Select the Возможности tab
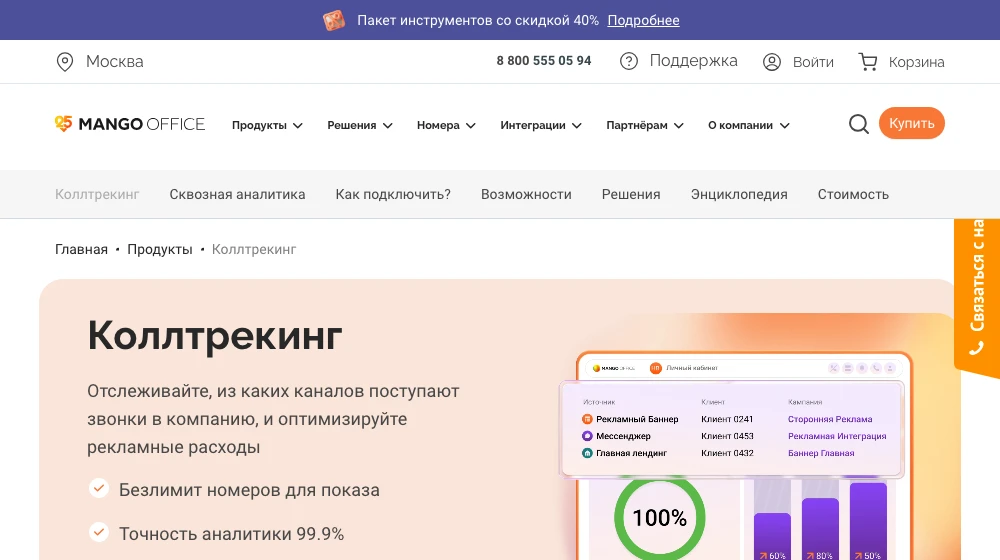 point(526,195)
